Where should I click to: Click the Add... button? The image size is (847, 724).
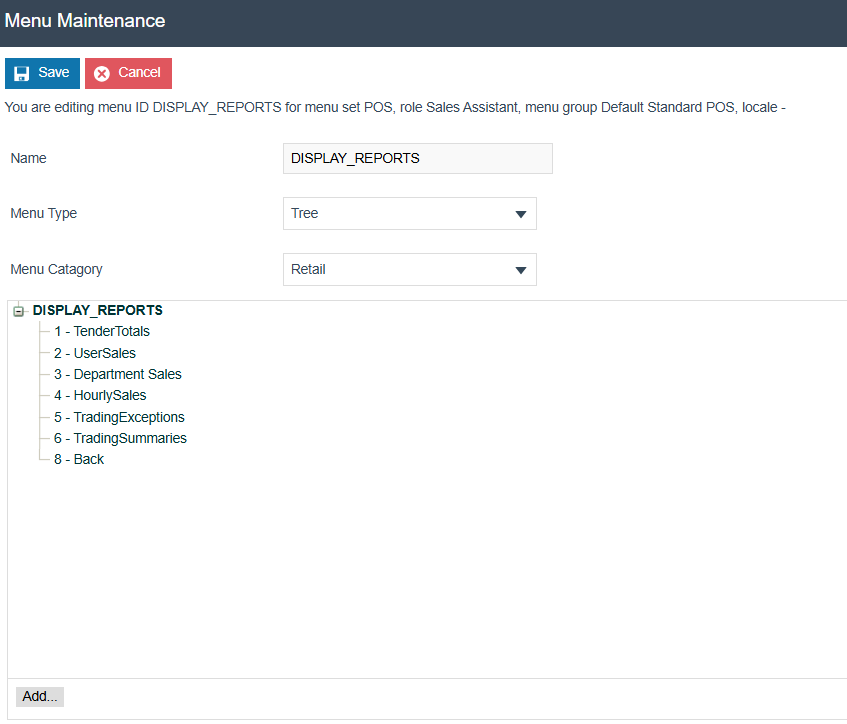click(x=39, y=696)
